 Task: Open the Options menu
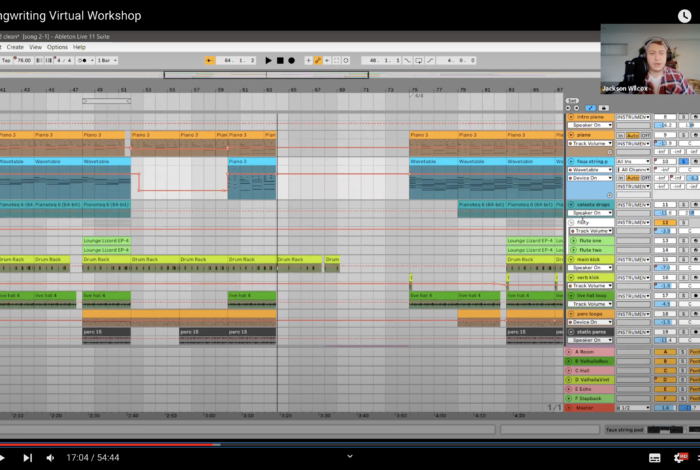click(x=57, y=47)
